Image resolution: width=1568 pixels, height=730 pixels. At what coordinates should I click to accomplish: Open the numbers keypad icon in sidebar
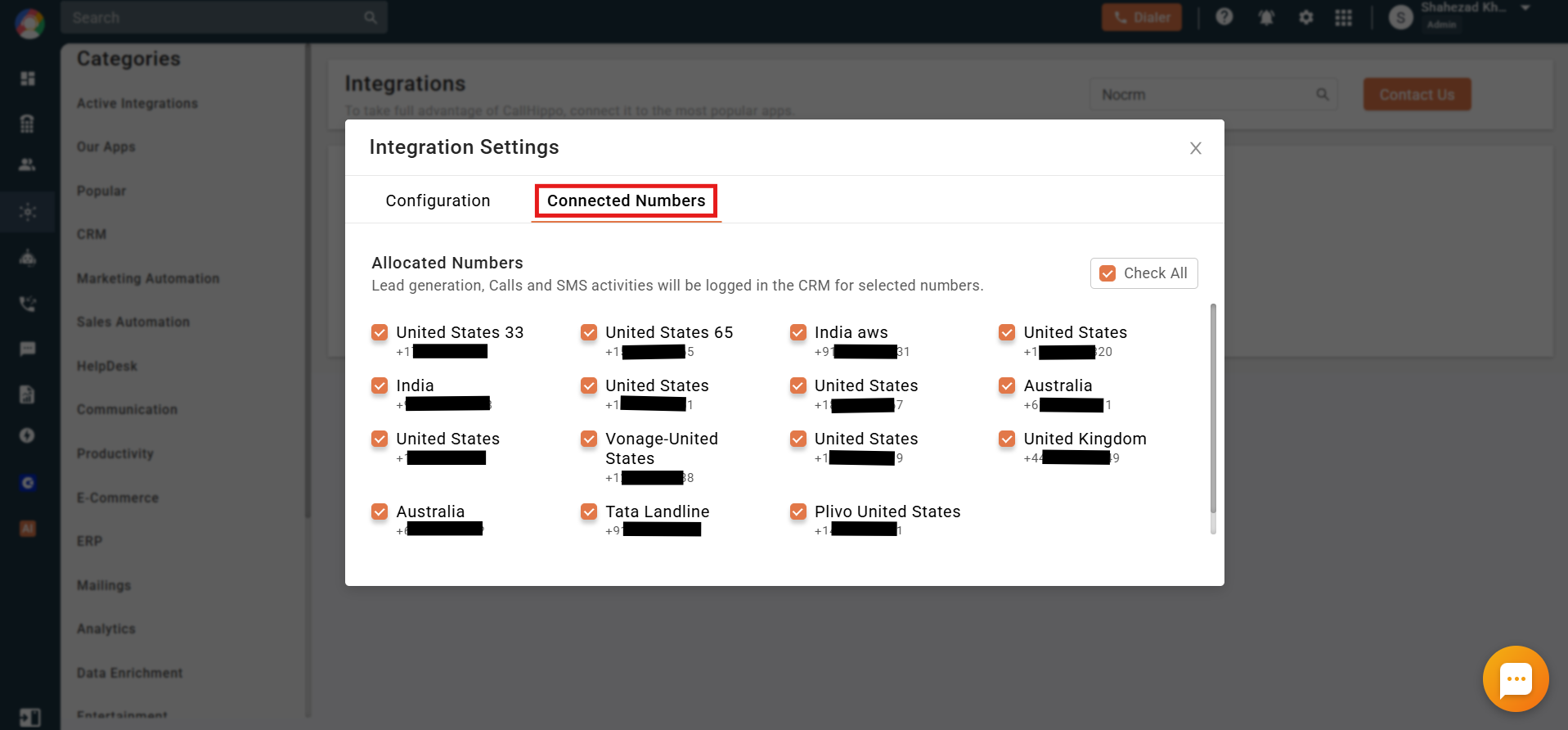27,124
